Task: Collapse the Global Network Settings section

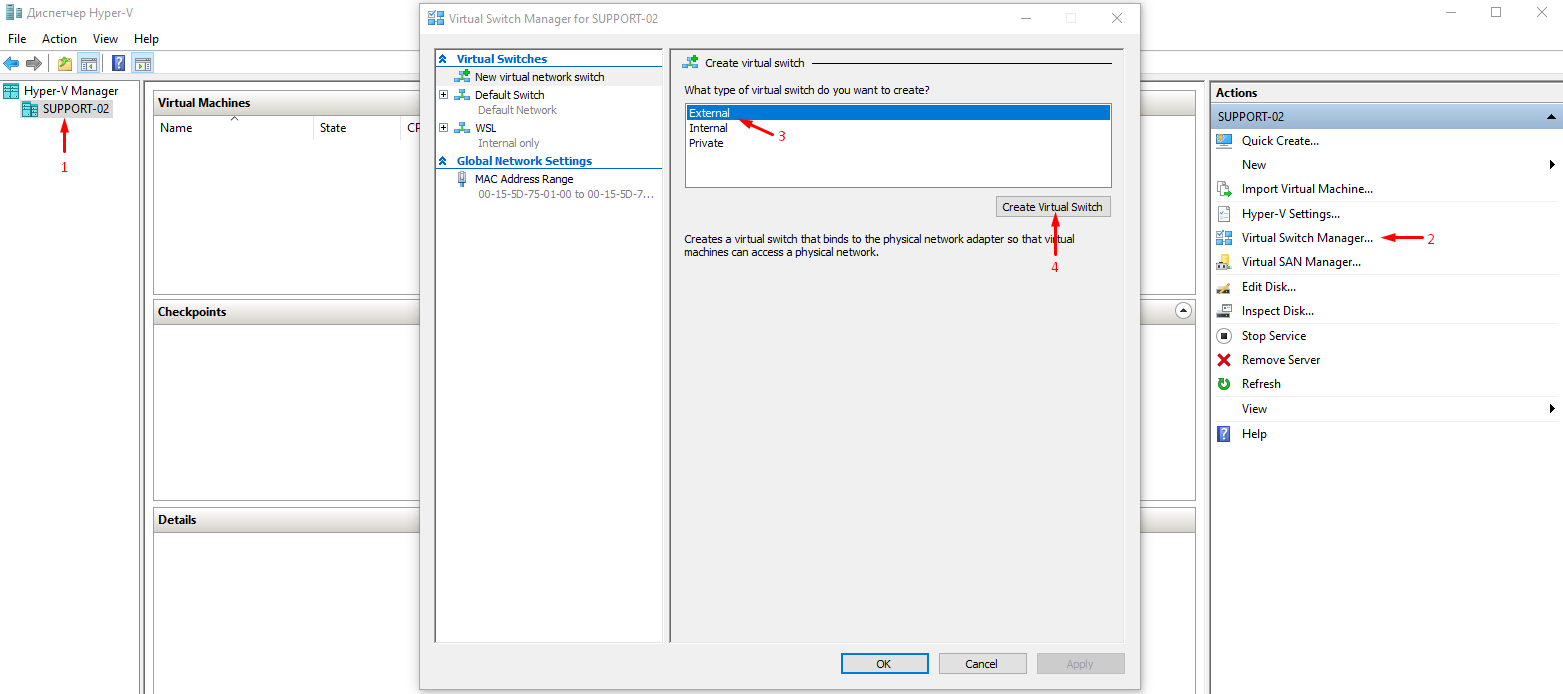Action: 444,160
